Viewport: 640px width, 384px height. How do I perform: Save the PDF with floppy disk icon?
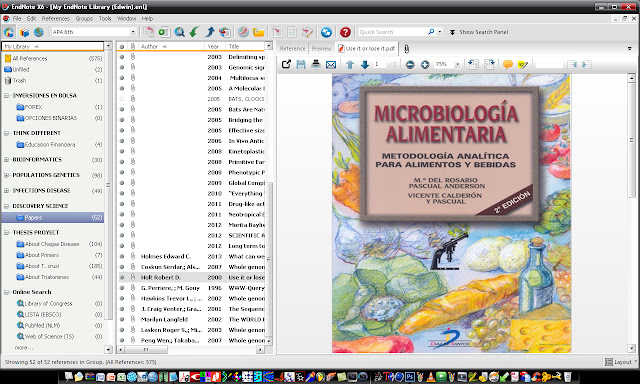tap(301, 64)
